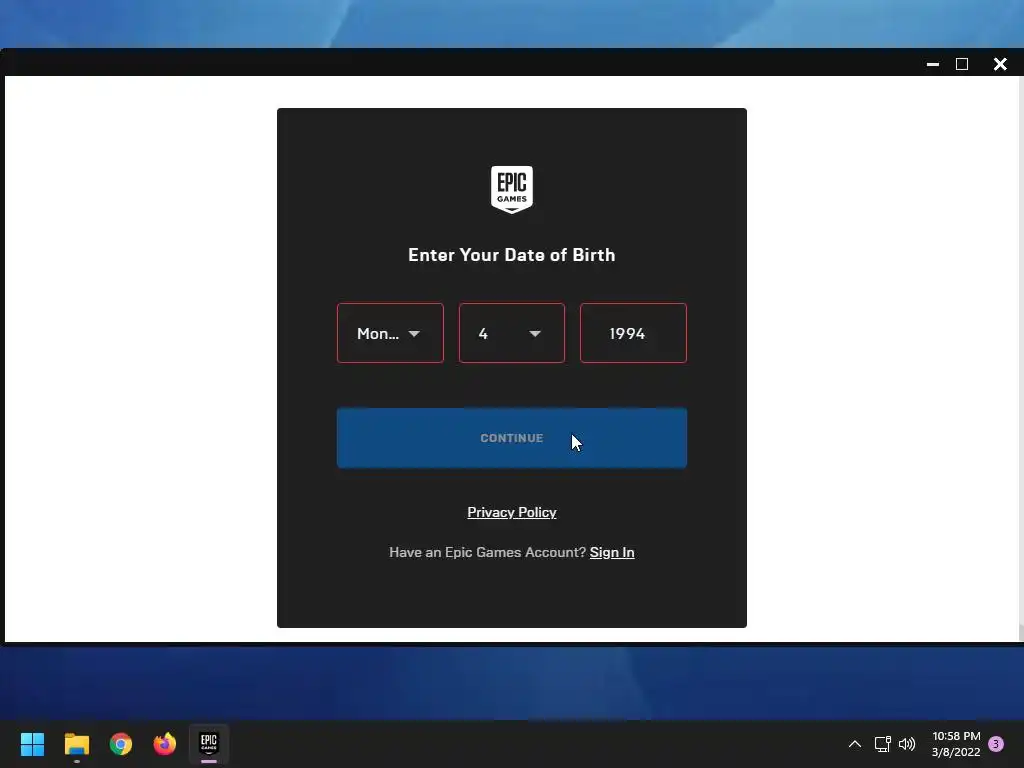Open the Privacy Policy link
Image resolution: width=1024 pixels, height=768 pixels.
coord(511,513)
